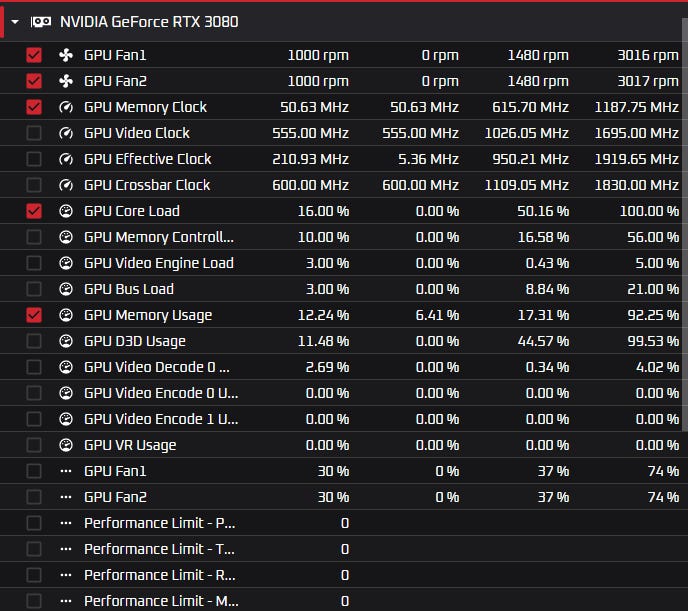This screenshot has height=611, width=688.
Task: Enable the GPU D3D Usage checkbox
Action: tap(34, 341)
